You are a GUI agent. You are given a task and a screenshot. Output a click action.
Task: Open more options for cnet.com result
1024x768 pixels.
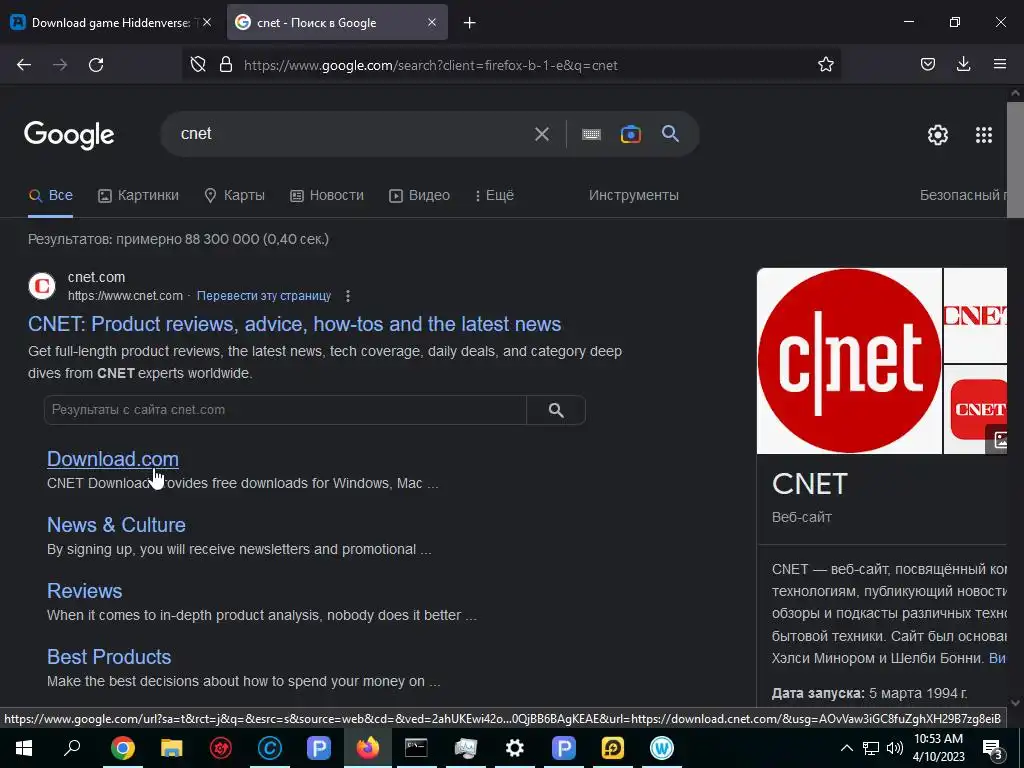point(348,296)
